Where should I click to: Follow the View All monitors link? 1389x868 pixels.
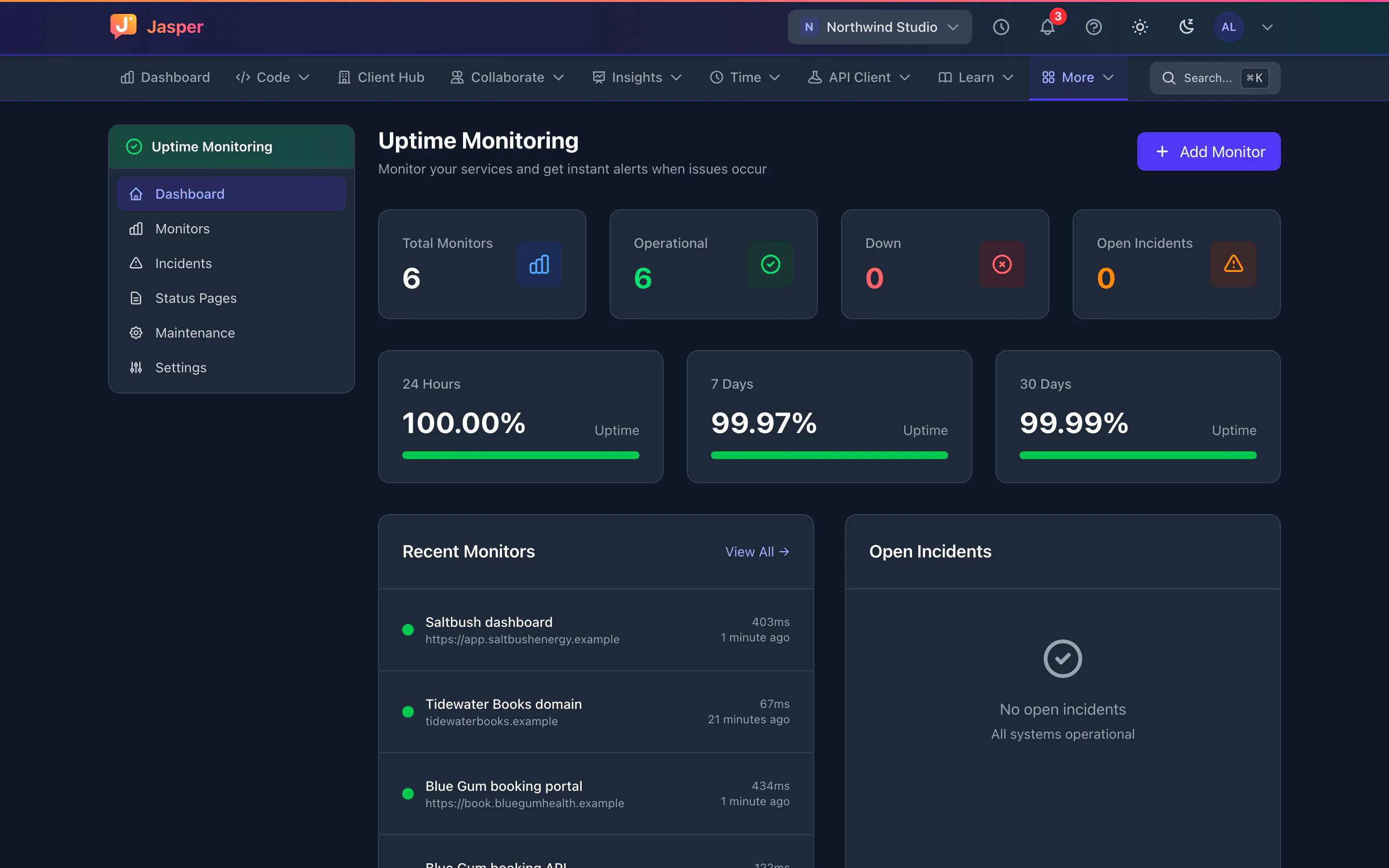click(757, 552)
